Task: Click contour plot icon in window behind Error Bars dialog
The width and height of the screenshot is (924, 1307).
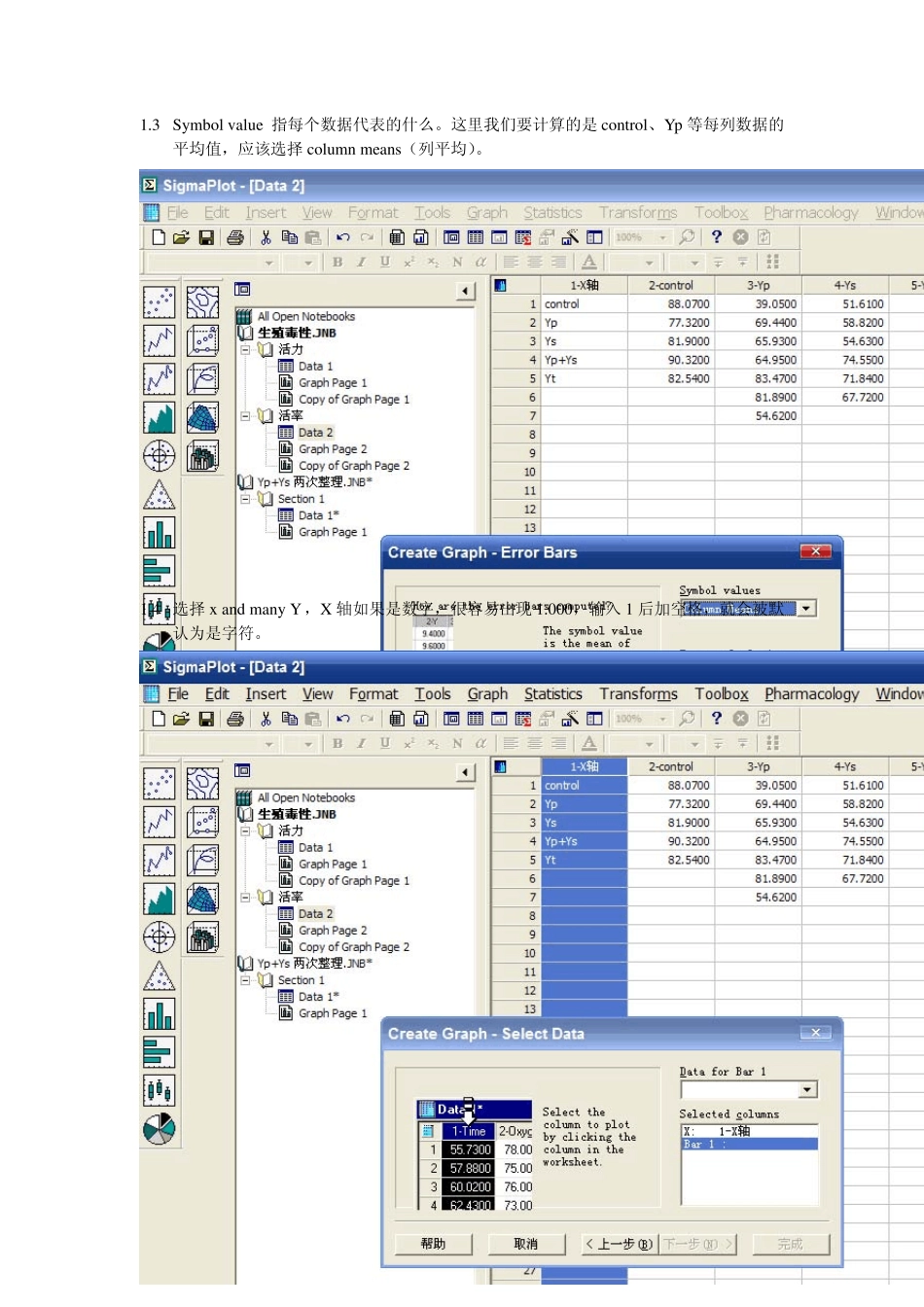Action: coord(202,302)
